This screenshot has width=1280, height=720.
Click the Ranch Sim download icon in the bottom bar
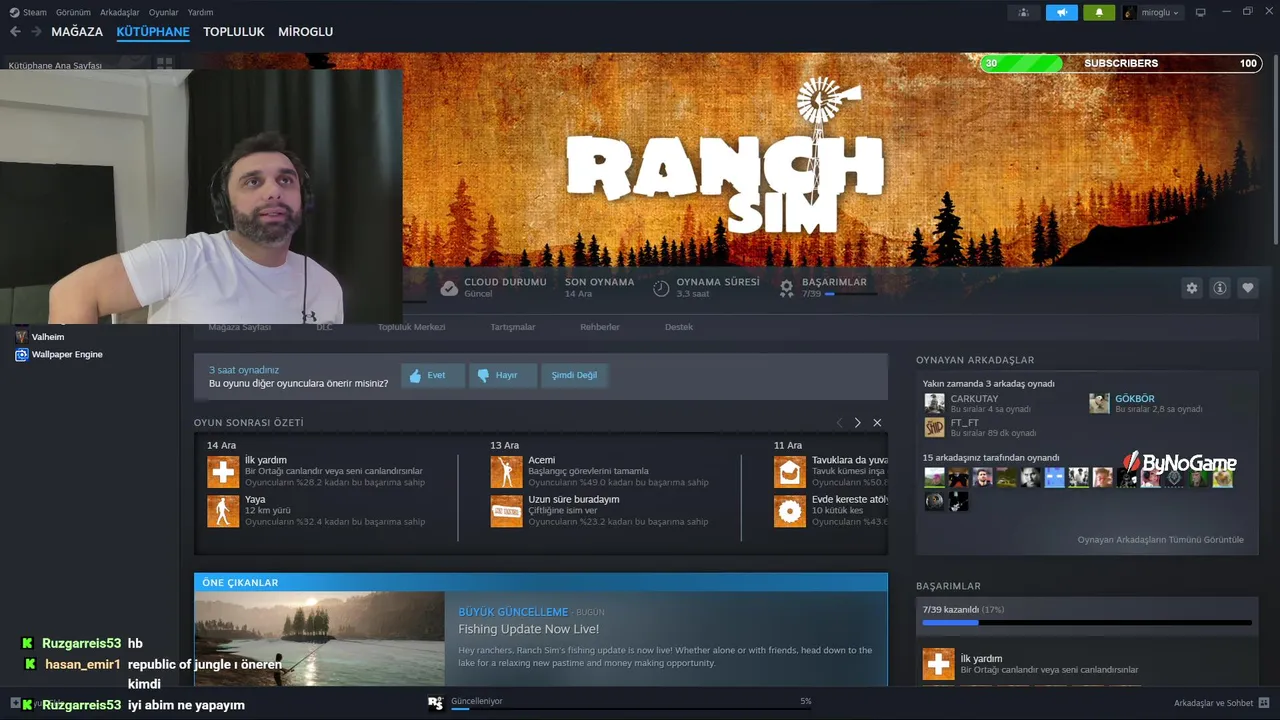[435, 703]
